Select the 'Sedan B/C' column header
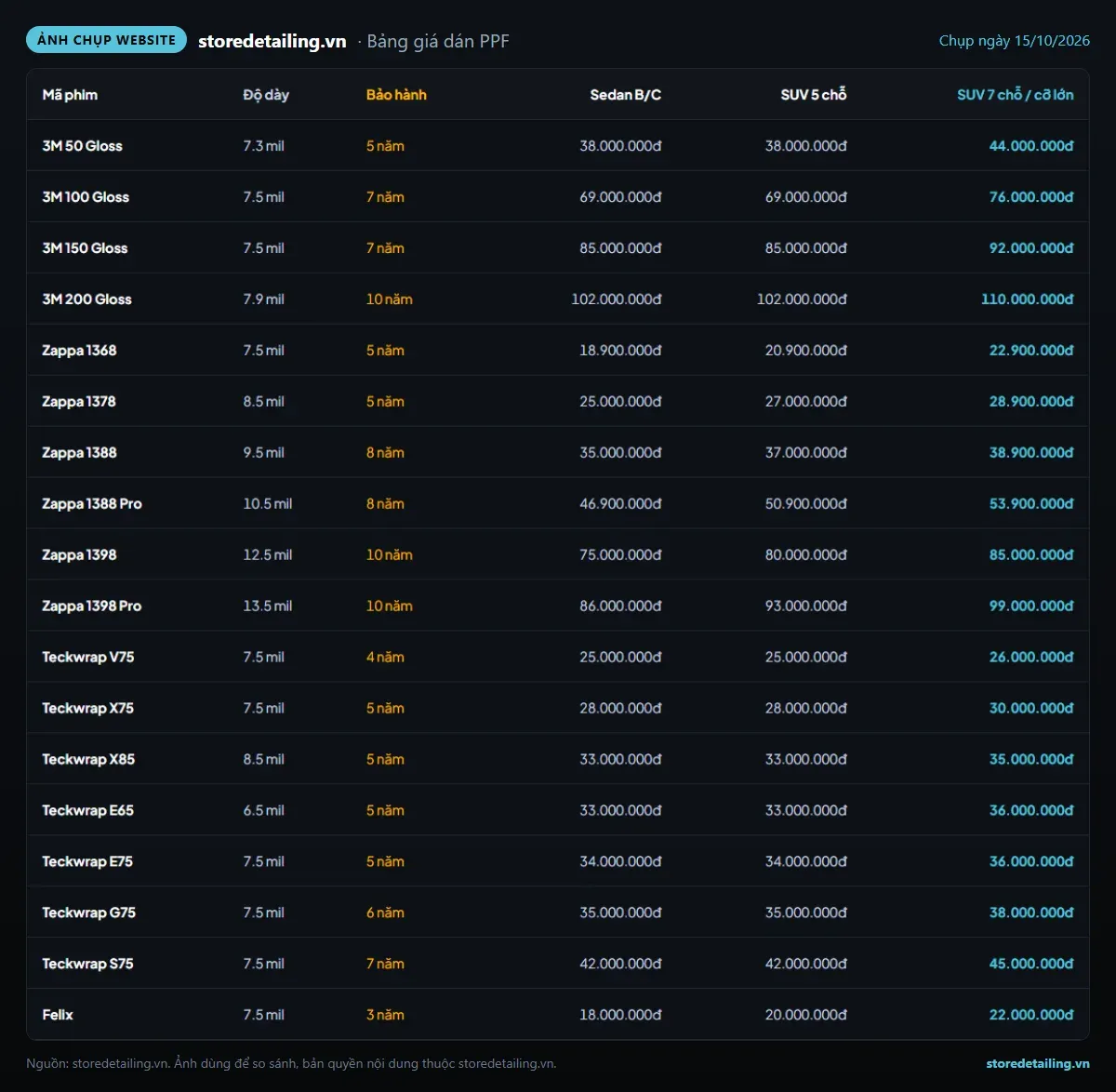This screenshot has width=1116, height=1092. (x=626, y=95)
